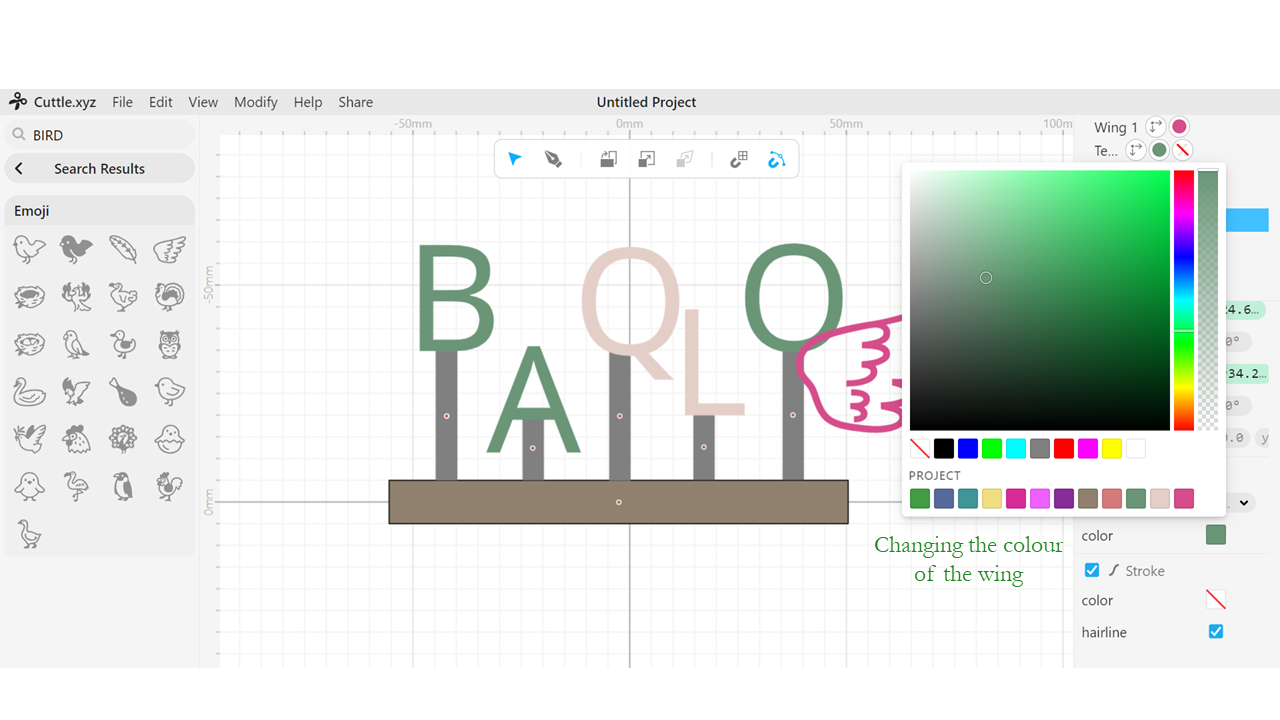This screenshot has width=1280, height=720.
Task: Insert the dove with olive branch emoji
Action: 29,438
